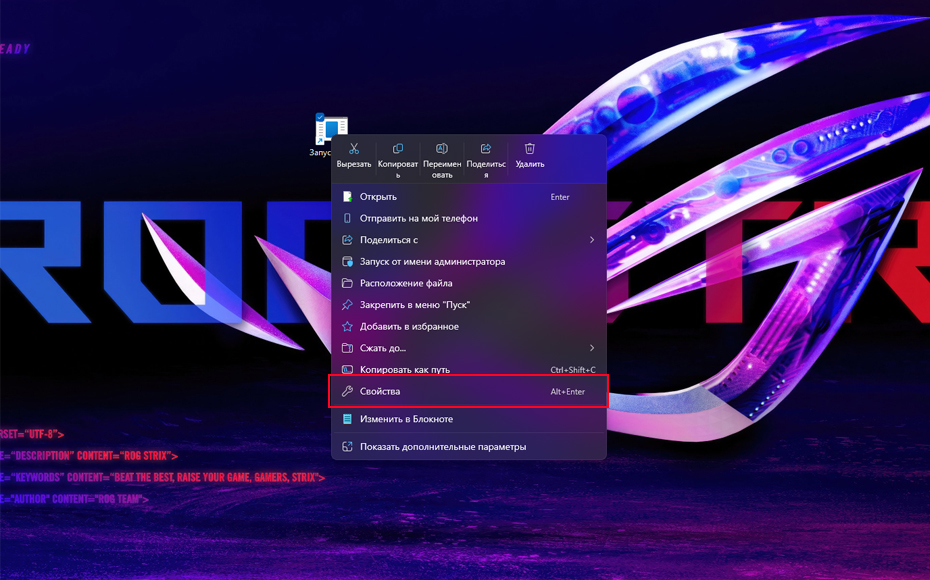Choose Изменить в Блокноте
This screenshot has width=930, height=580.
point(469,419)
